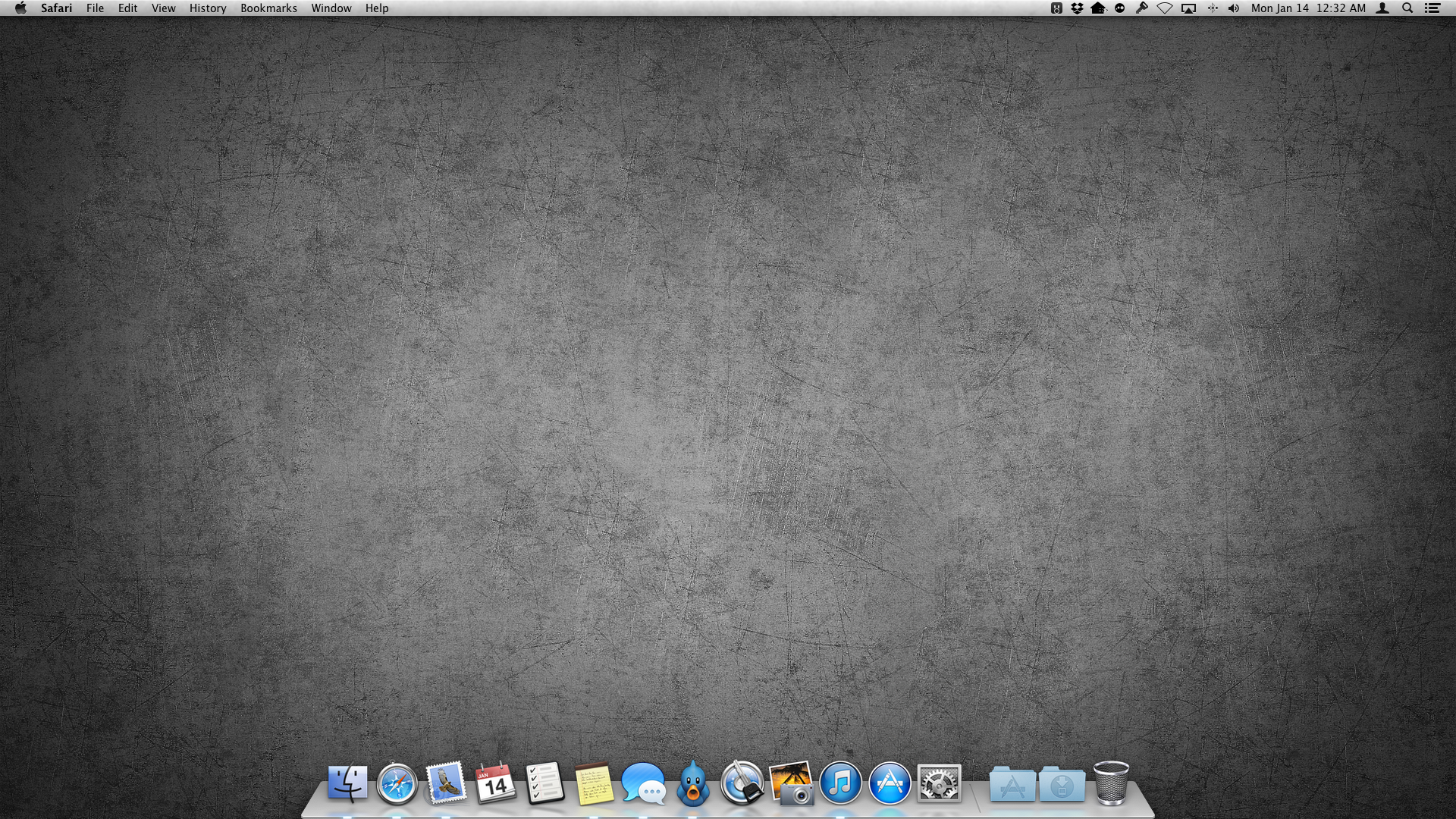
Task: Show Notification Center list icon
Action: [x=1432, y=8]
